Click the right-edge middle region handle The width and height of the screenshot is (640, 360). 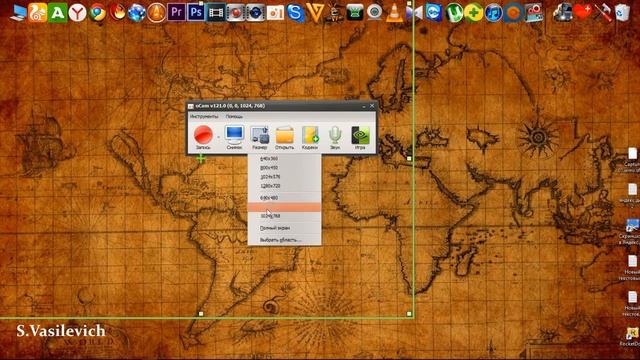coord(409,158)
